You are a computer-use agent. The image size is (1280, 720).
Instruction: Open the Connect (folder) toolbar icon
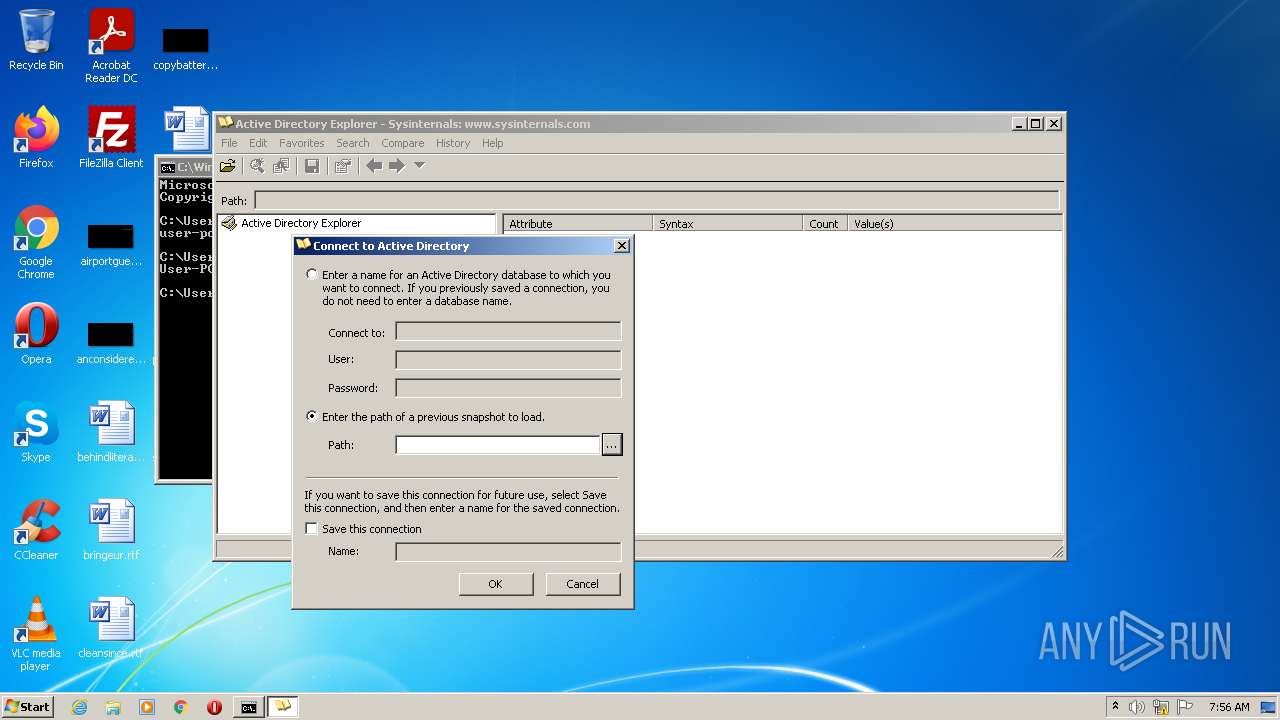click(x=228, y=166)
